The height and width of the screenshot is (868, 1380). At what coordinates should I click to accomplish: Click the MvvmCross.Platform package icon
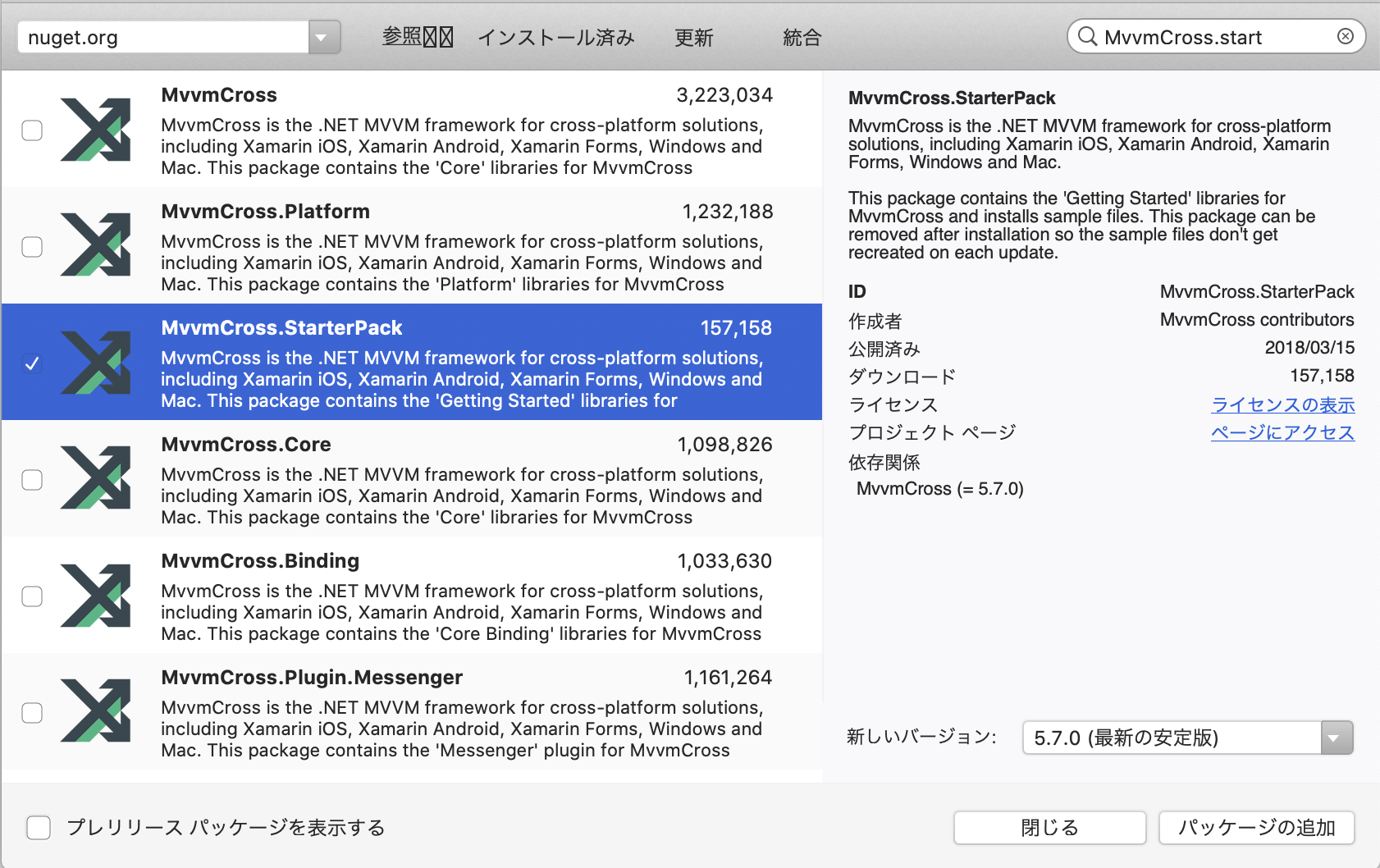pyautogui.click(x=95, y=246)
